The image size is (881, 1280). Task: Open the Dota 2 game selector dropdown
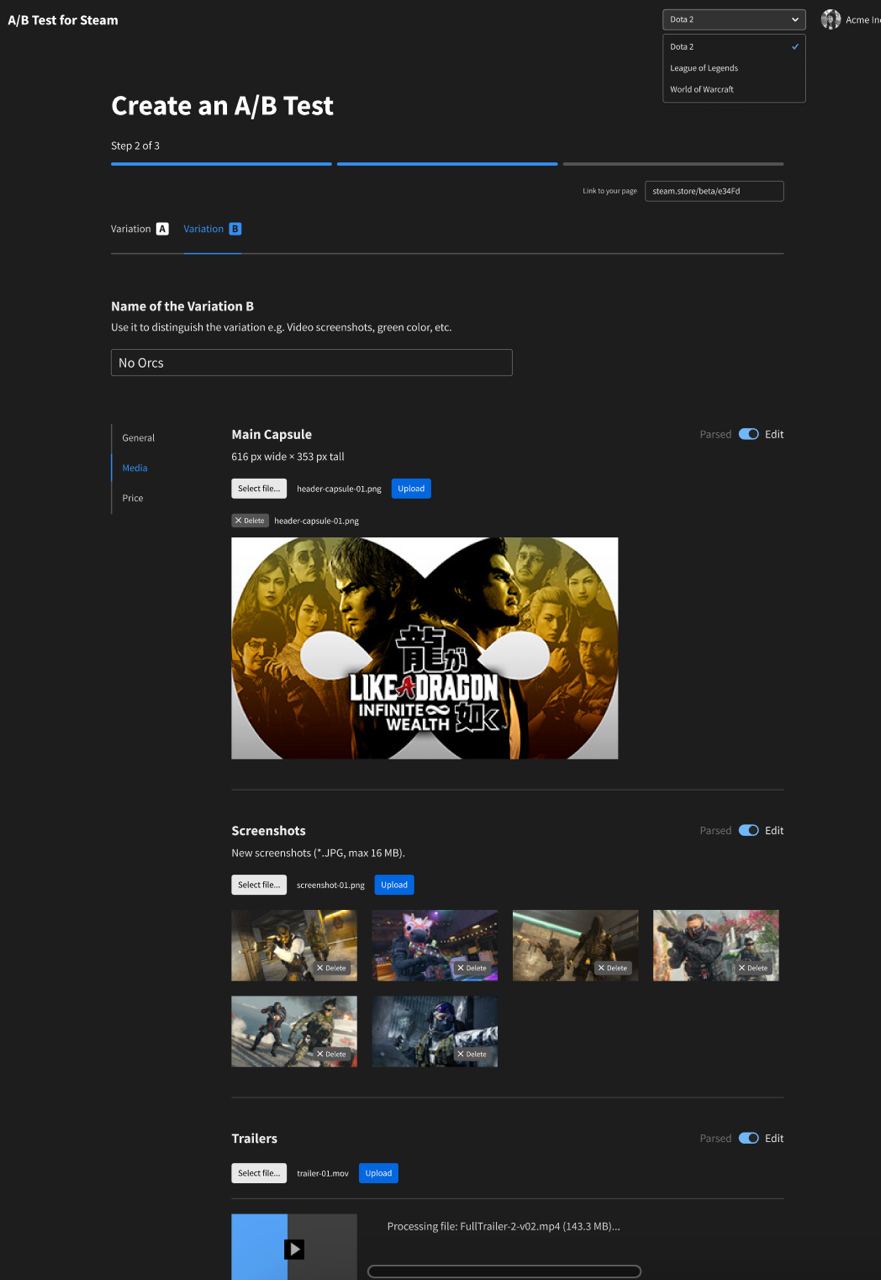pyautogui.click(x=733, y=19)
